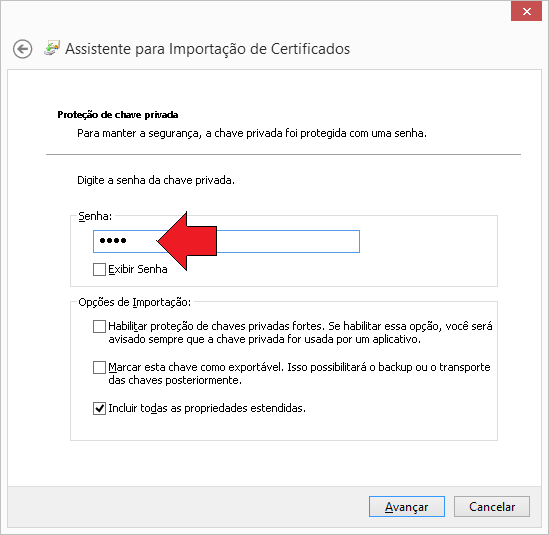The width and height of the screenshot is (549, 535).
Task: Tick Habilitar proteção de chaves privadas fortes box
Action: pyautogui.click(x=99, y=326)
